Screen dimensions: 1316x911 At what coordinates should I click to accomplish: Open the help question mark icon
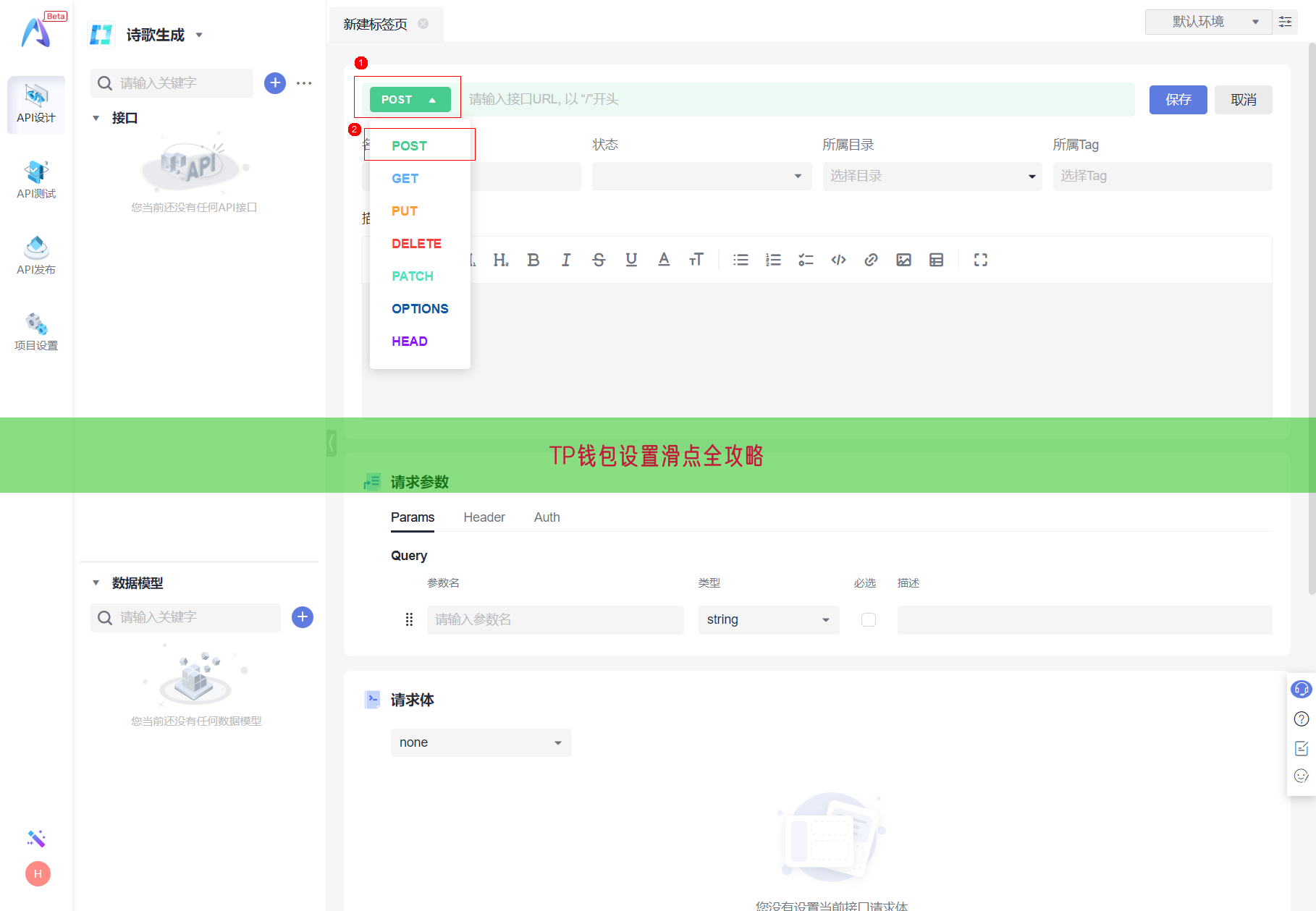pyautogui.click(x=1302, y=719)
